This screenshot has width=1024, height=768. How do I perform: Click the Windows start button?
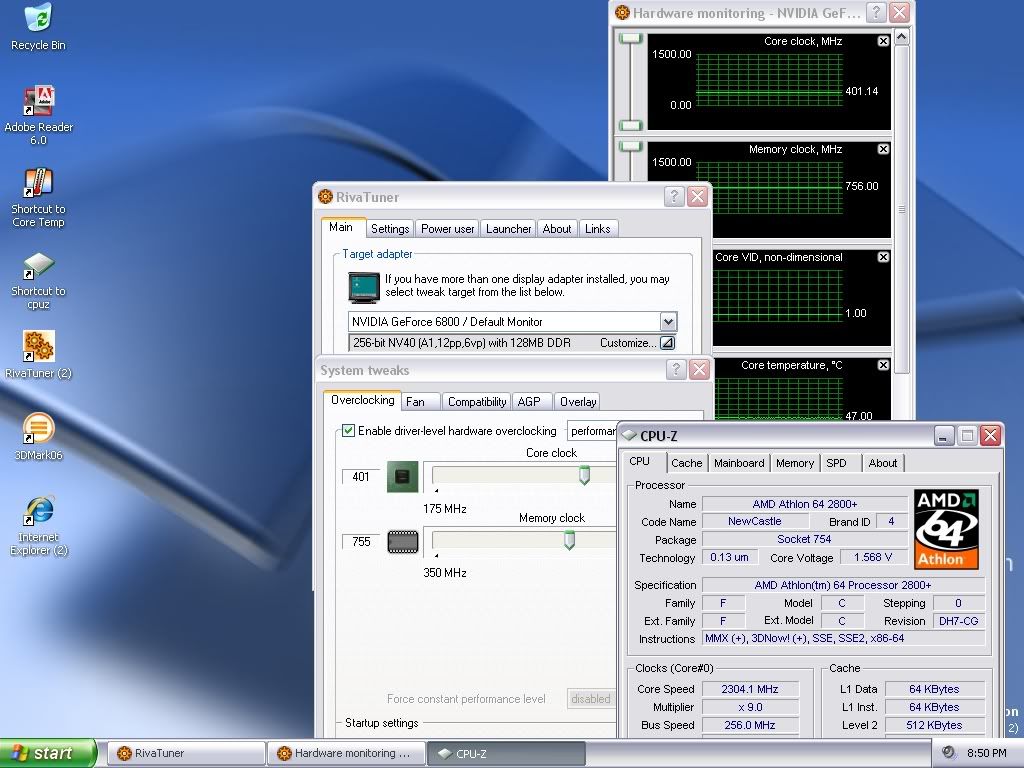[x=48, y=753]
